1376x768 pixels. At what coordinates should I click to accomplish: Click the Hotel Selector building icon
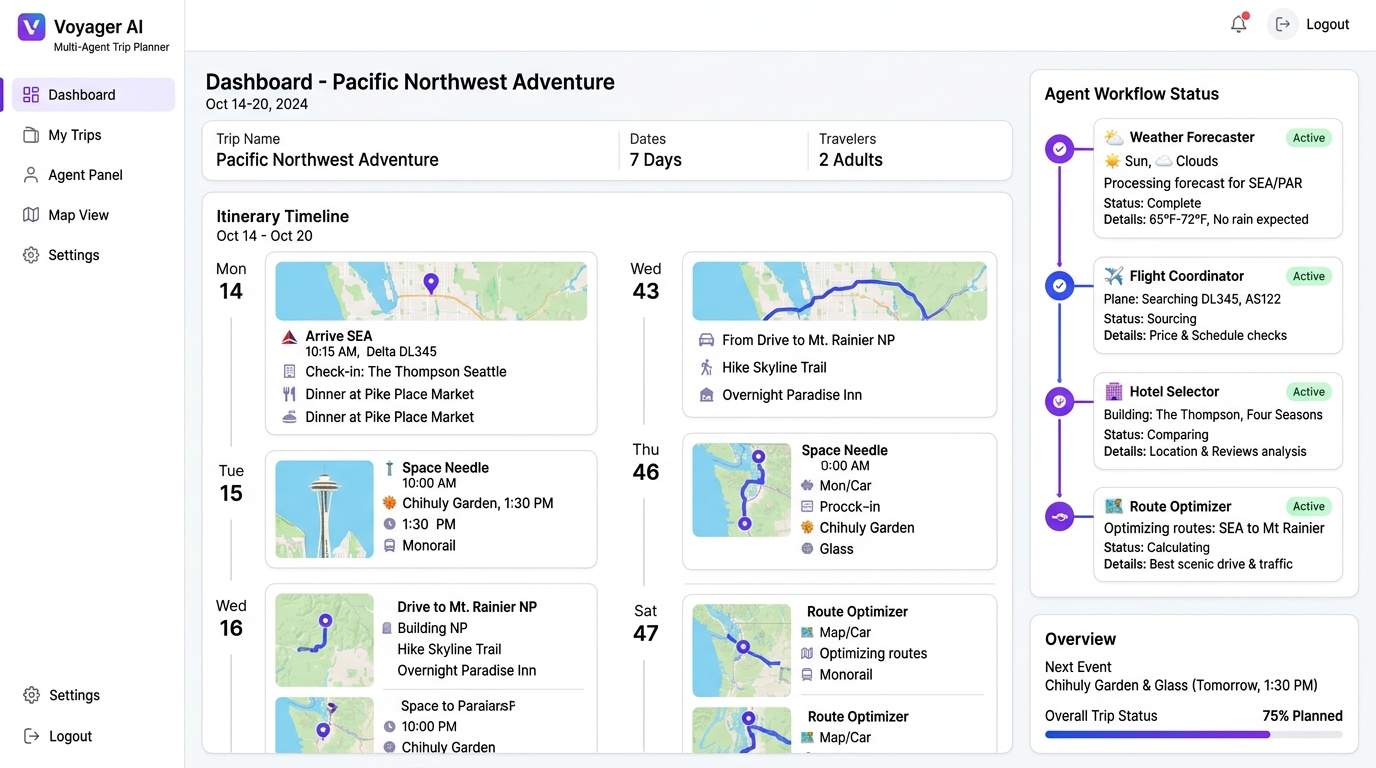point(1113,391)
